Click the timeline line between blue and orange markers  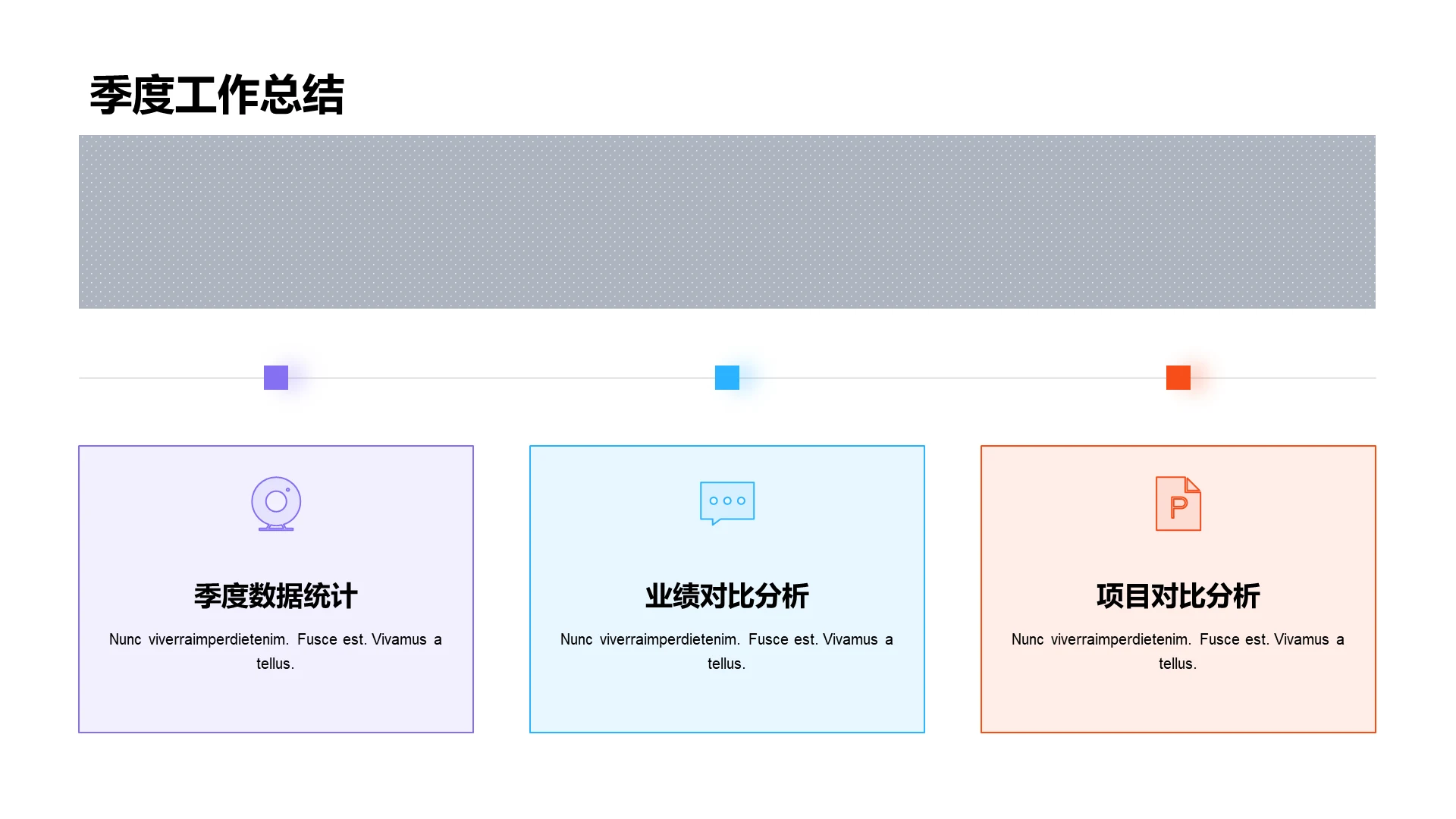click(952, 378)
